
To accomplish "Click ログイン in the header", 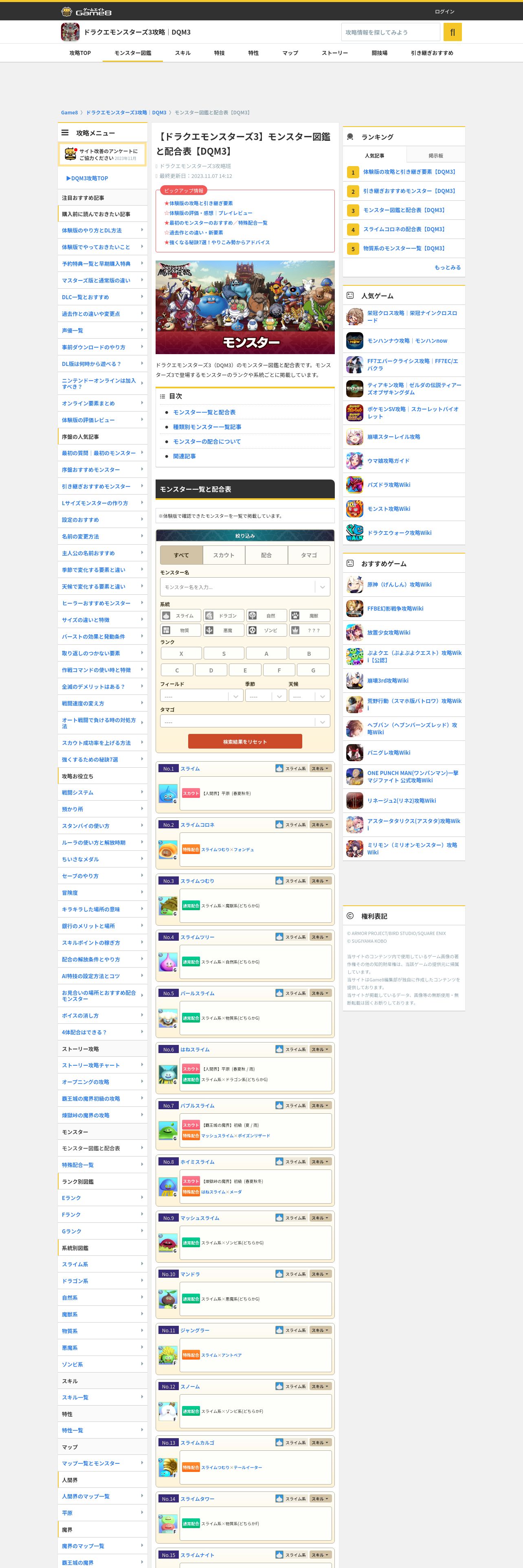I will pos(444,11).
